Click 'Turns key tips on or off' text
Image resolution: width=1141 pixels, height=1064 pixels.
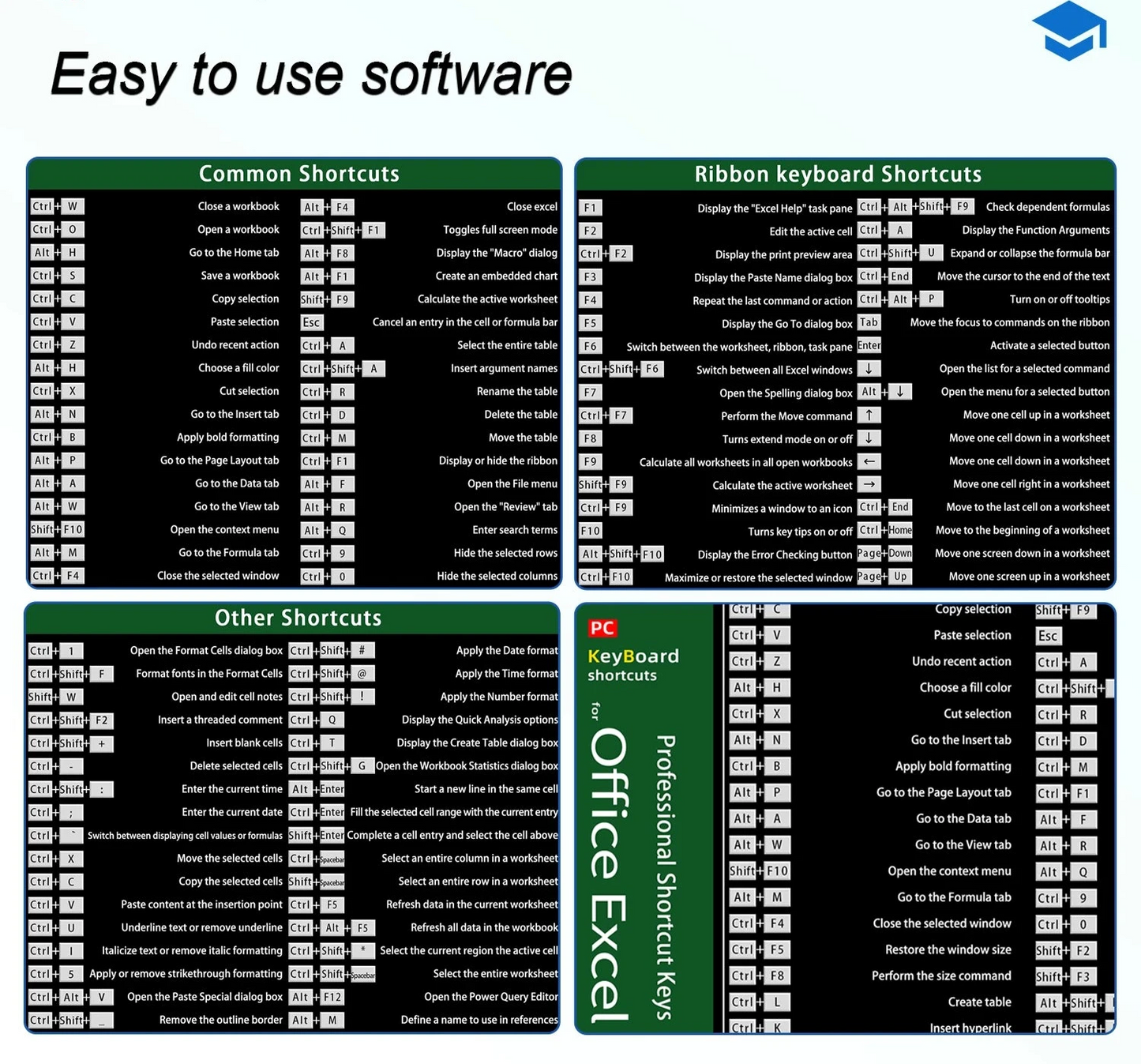[801, 532]
